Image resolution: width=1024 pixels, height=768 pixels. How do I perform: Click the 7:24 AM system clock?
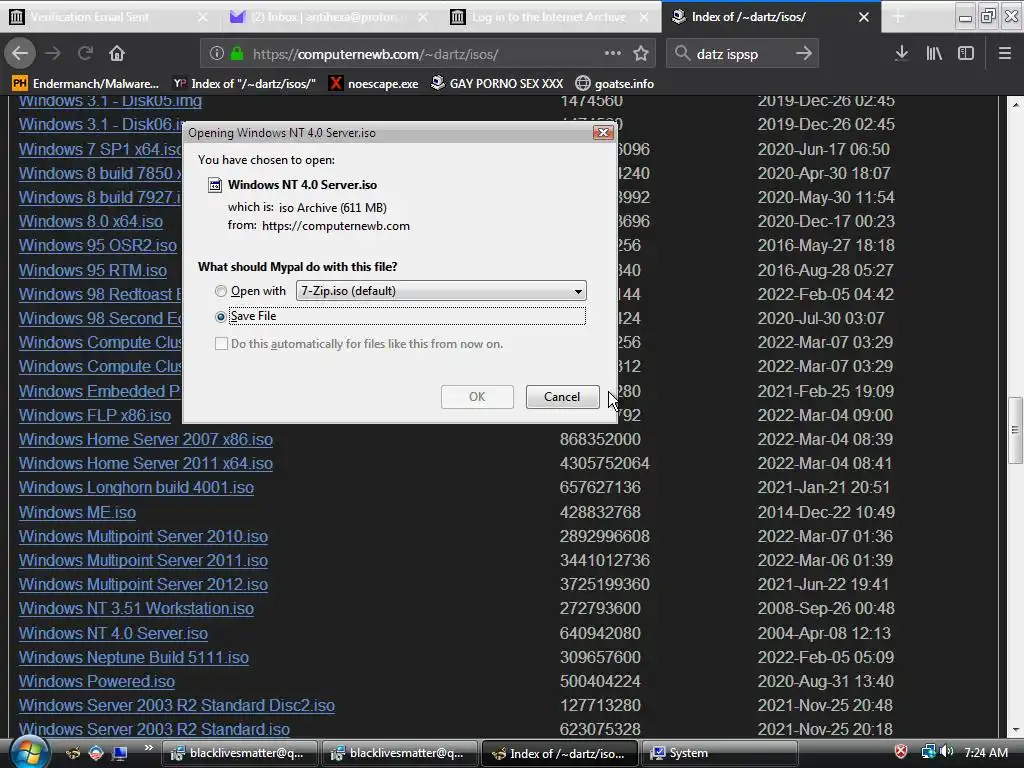pos(985,752)
